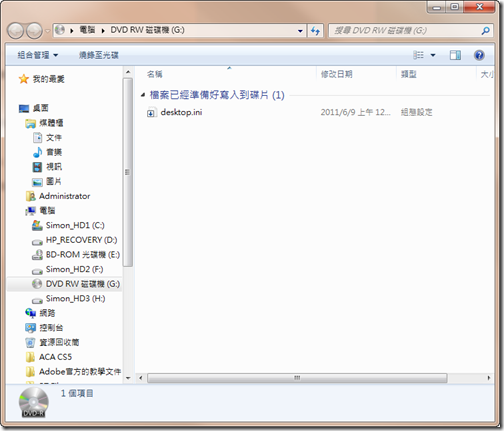Select 媒體櫃 libraries icon

pos(30,123)
